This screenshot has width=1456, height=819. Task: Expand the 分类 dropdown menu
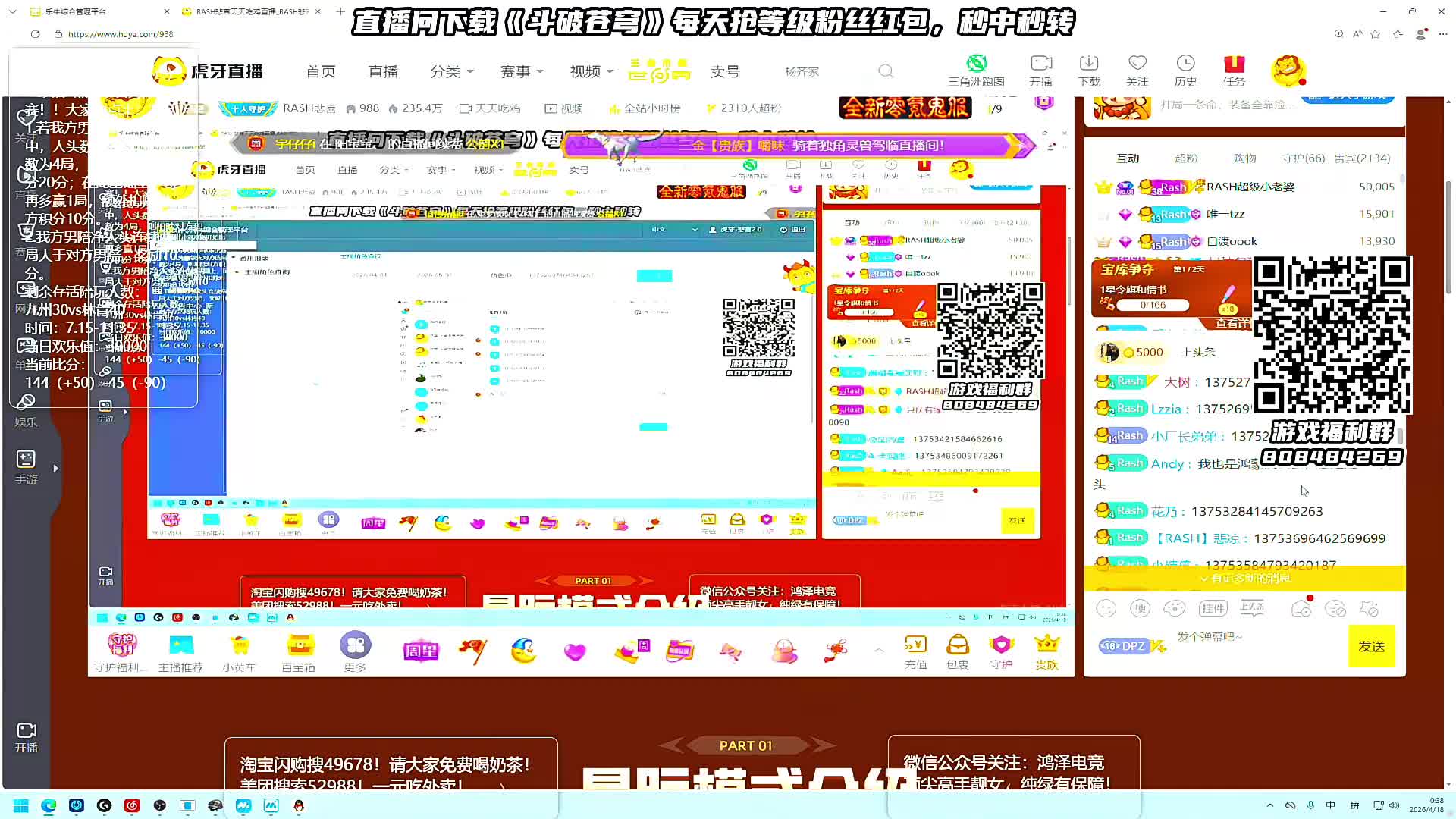click(452, 71)
